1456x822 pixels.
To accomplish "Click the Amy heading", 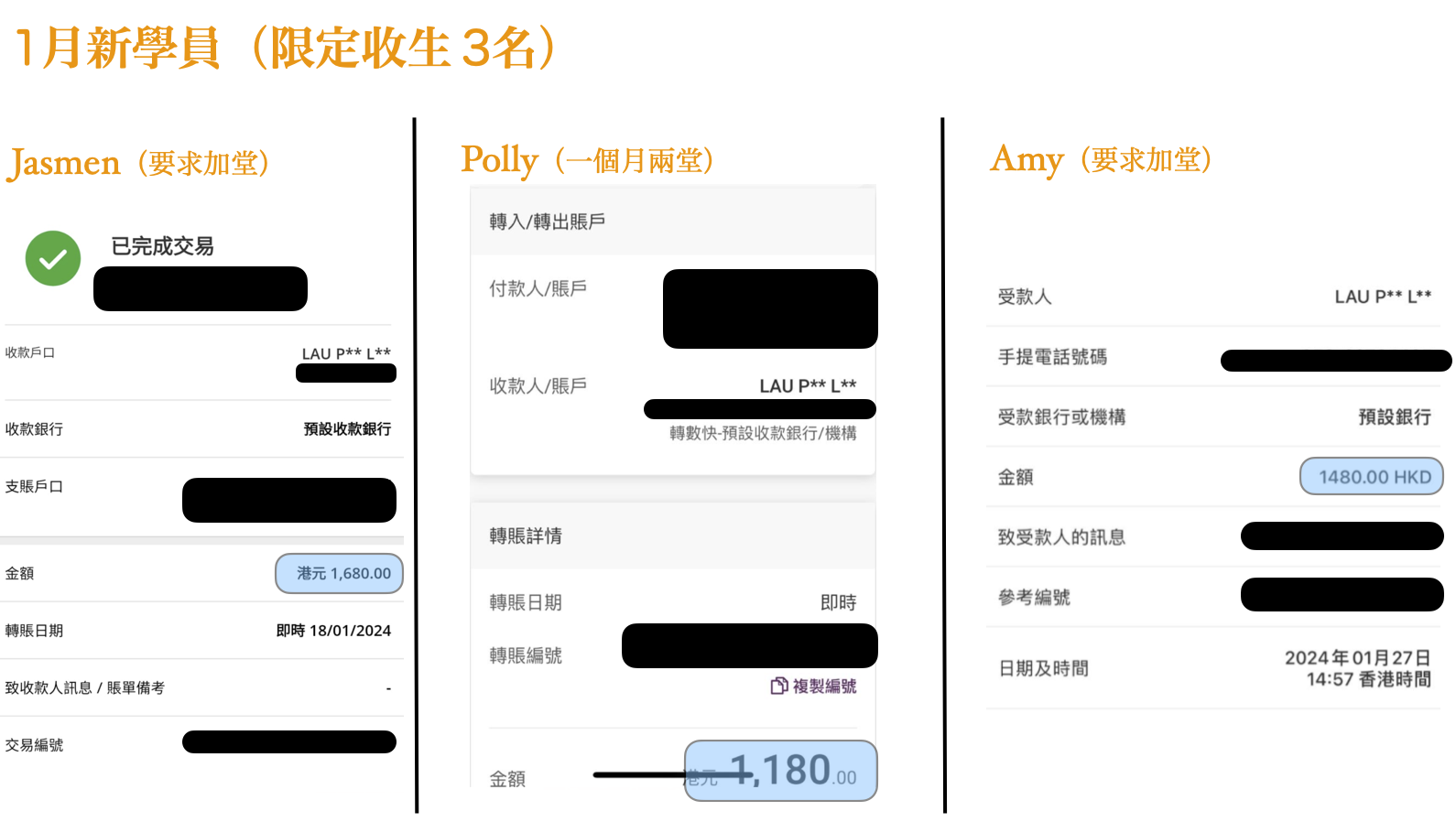I will (x=1027, y=159).
